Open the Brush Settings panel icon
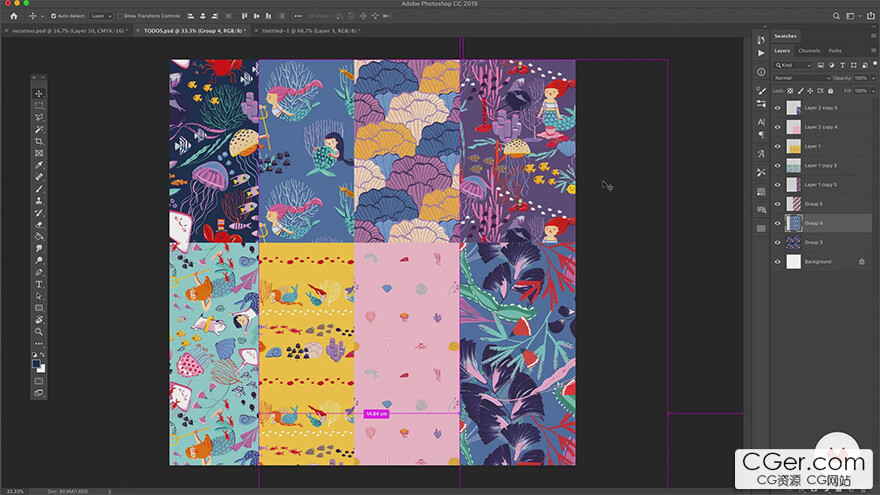880x495 pixels. tap(761, 90)
